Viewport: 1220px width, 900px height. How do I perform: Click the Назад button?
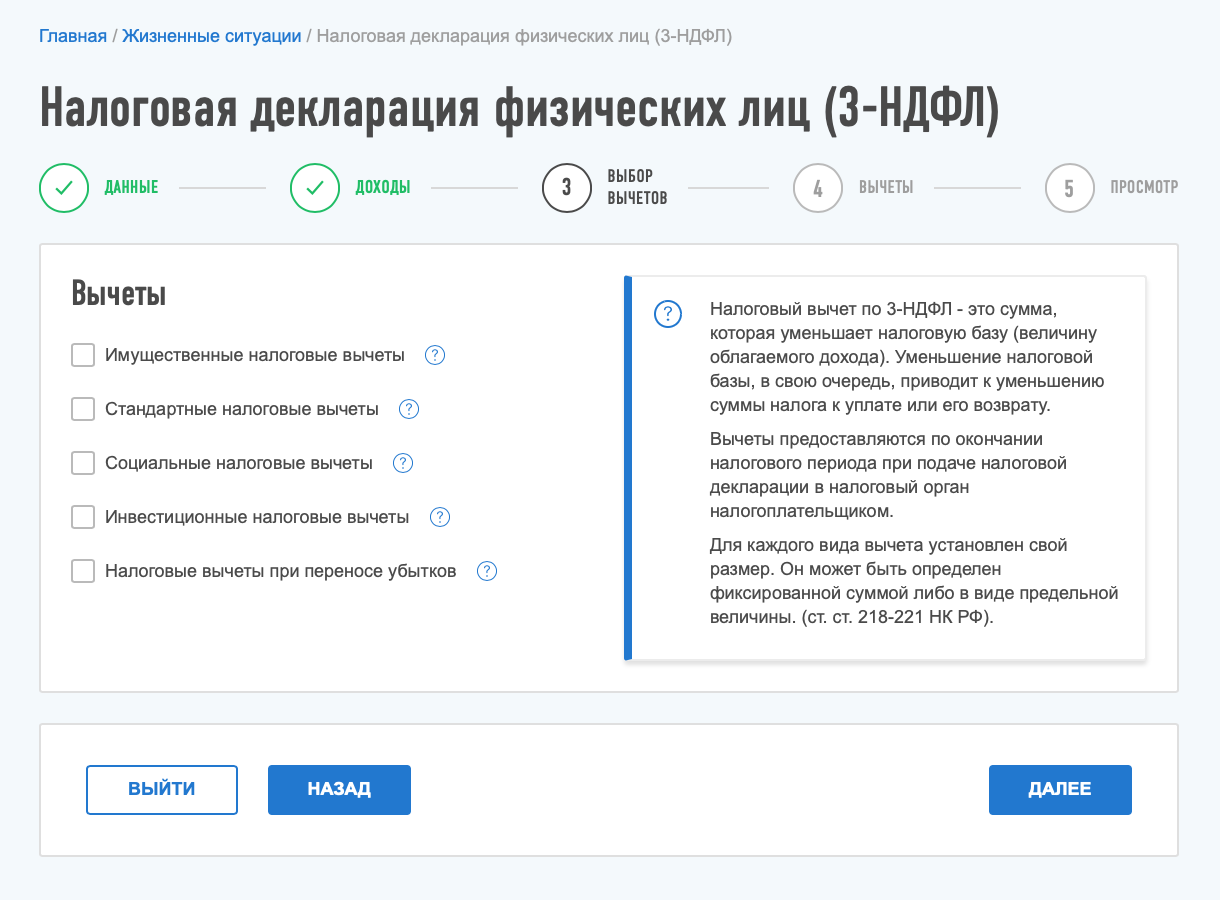339,790
